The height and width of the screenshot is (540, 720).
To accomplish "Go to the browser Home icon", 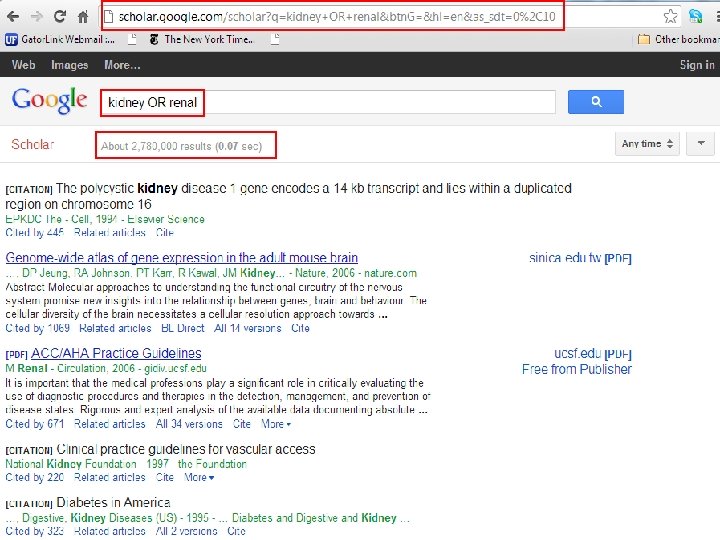I will [83, 17].
